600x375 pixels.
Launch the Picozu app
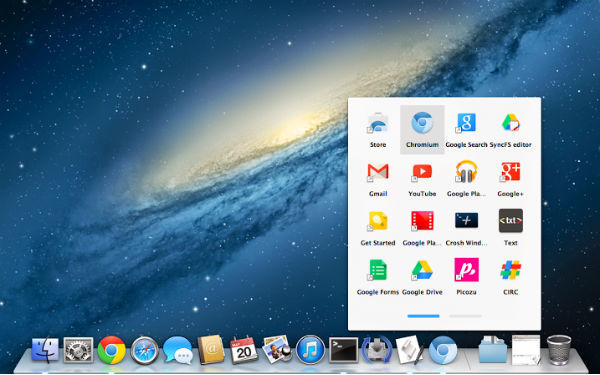(x=466, y=270)
